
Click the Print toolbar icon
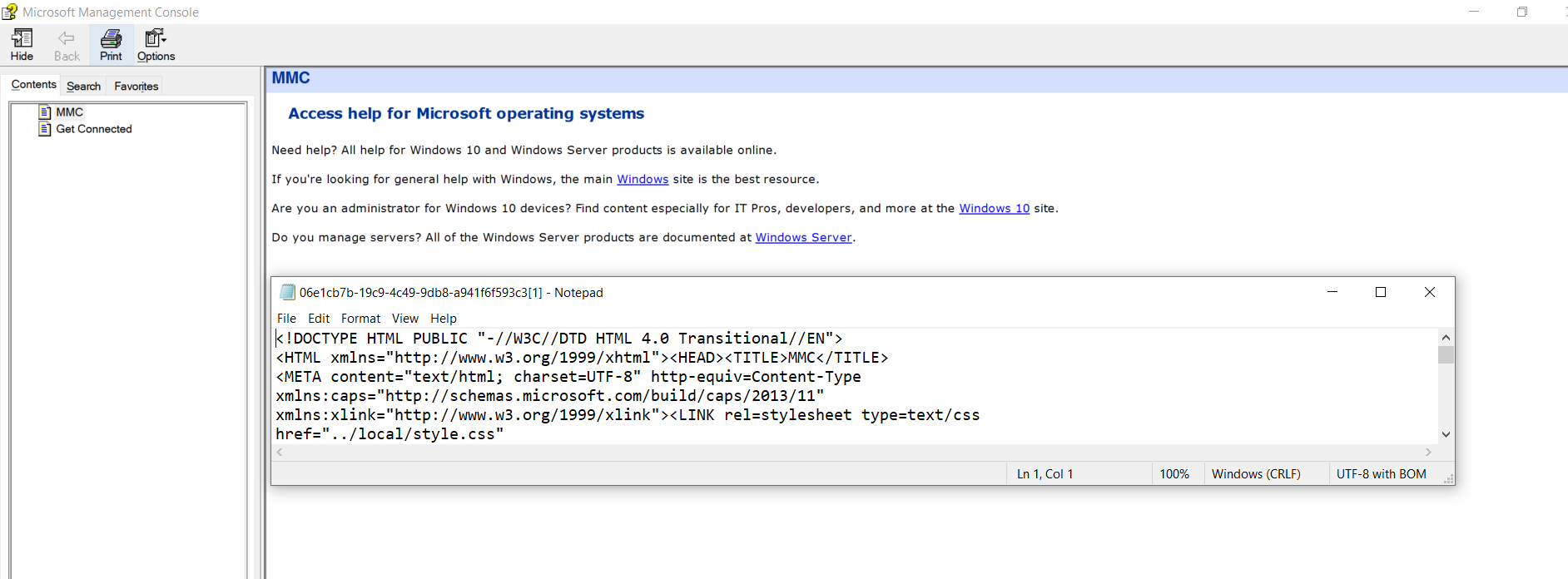point(111,38)
